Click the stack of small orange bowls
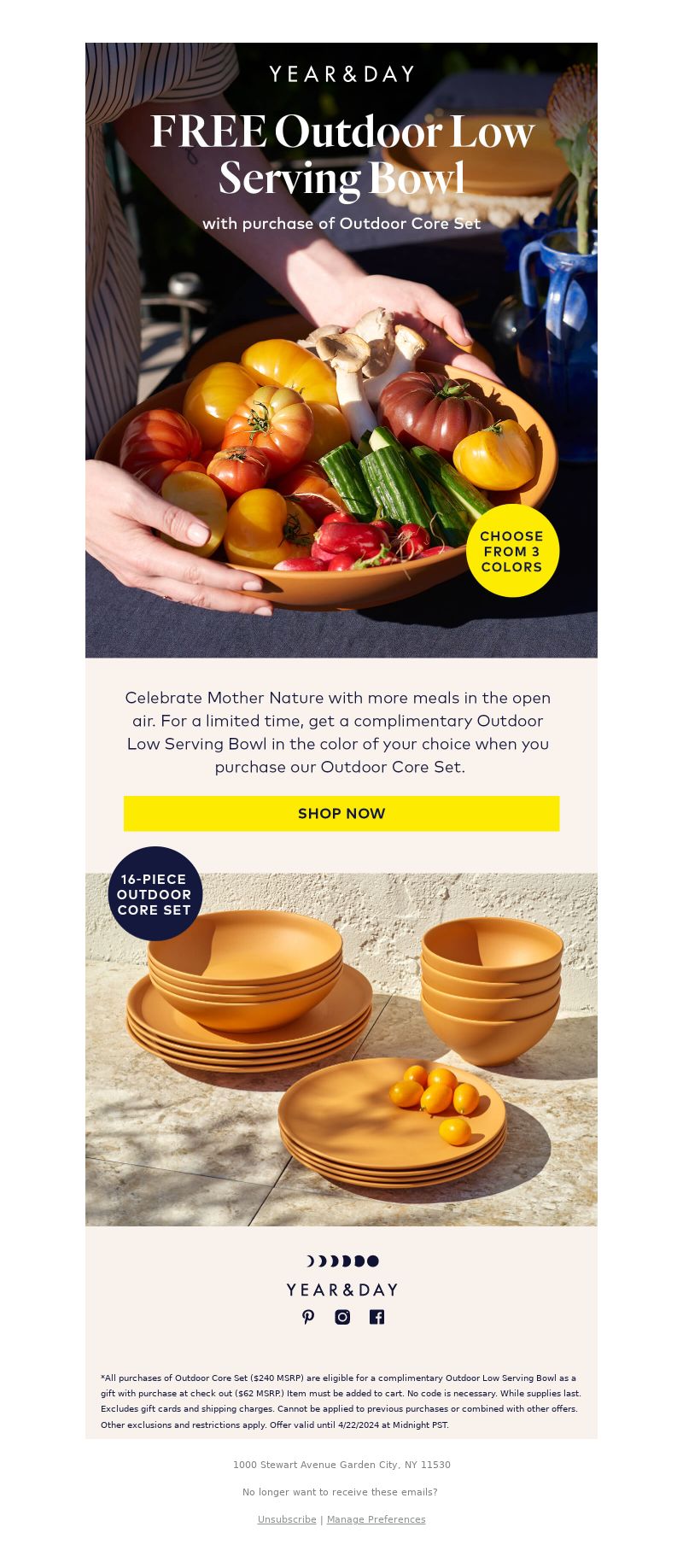 tap(492, 991)
